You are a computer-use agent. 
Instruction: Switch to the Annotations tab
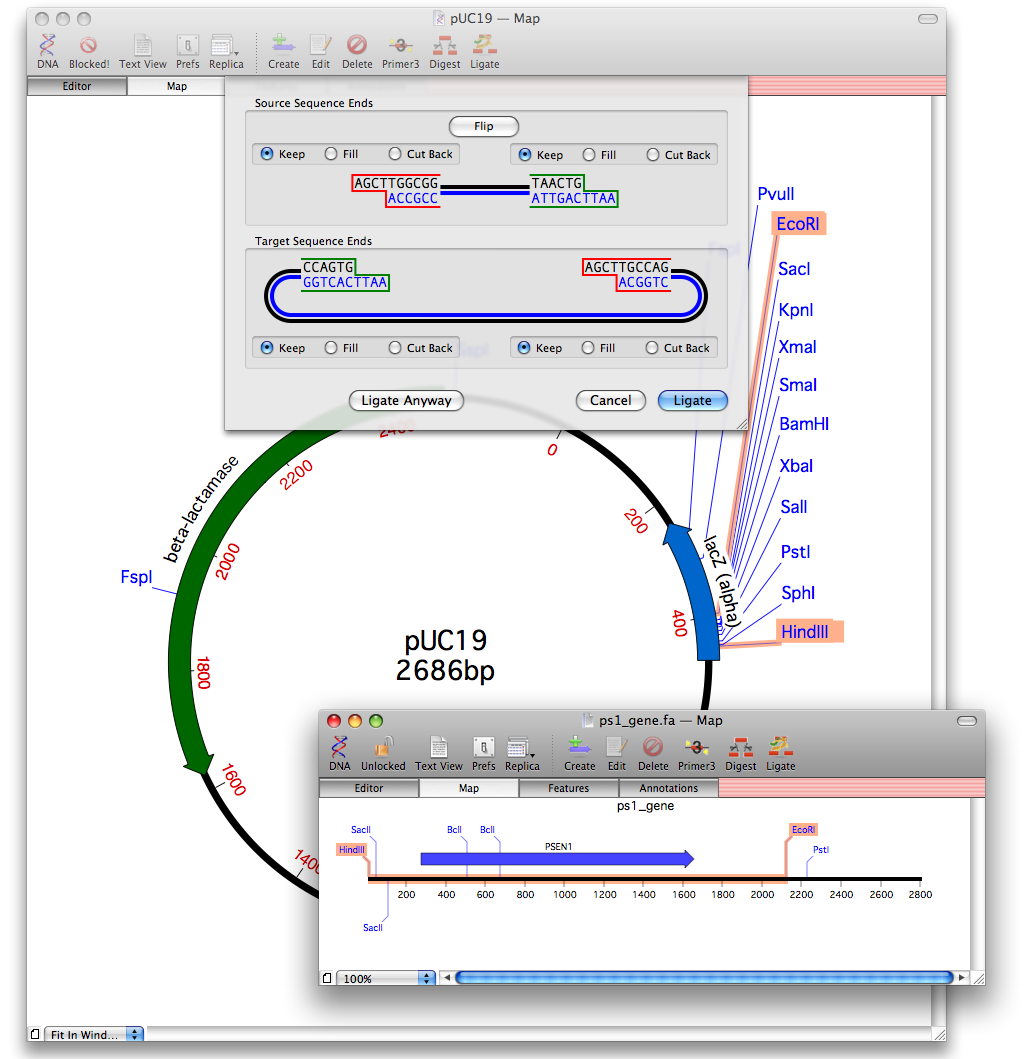[x=668, y=788]
